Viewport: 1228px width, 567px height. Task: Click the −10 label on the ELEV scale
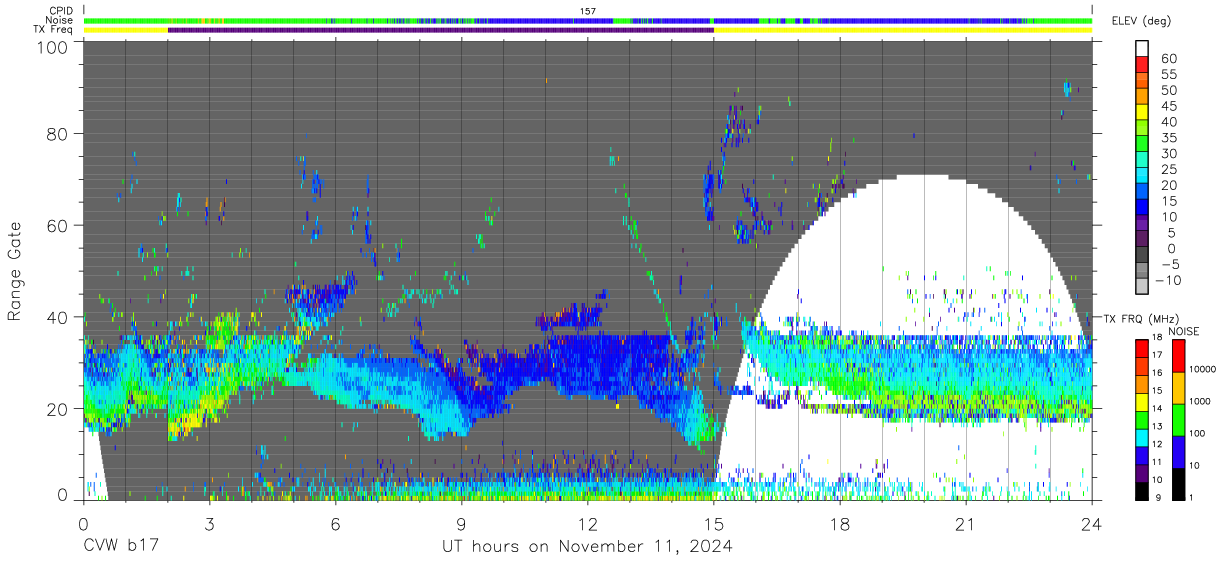pyautogui.click(x=1167, y=279)
